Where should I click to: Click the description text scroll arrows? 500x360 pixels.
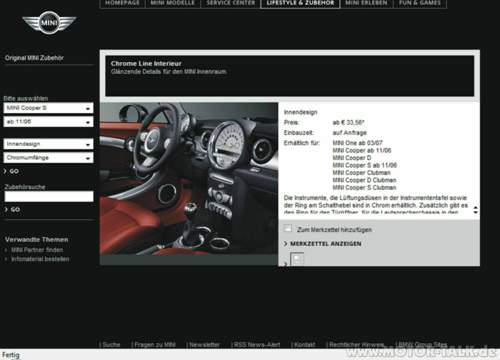[x=476, y=210]
